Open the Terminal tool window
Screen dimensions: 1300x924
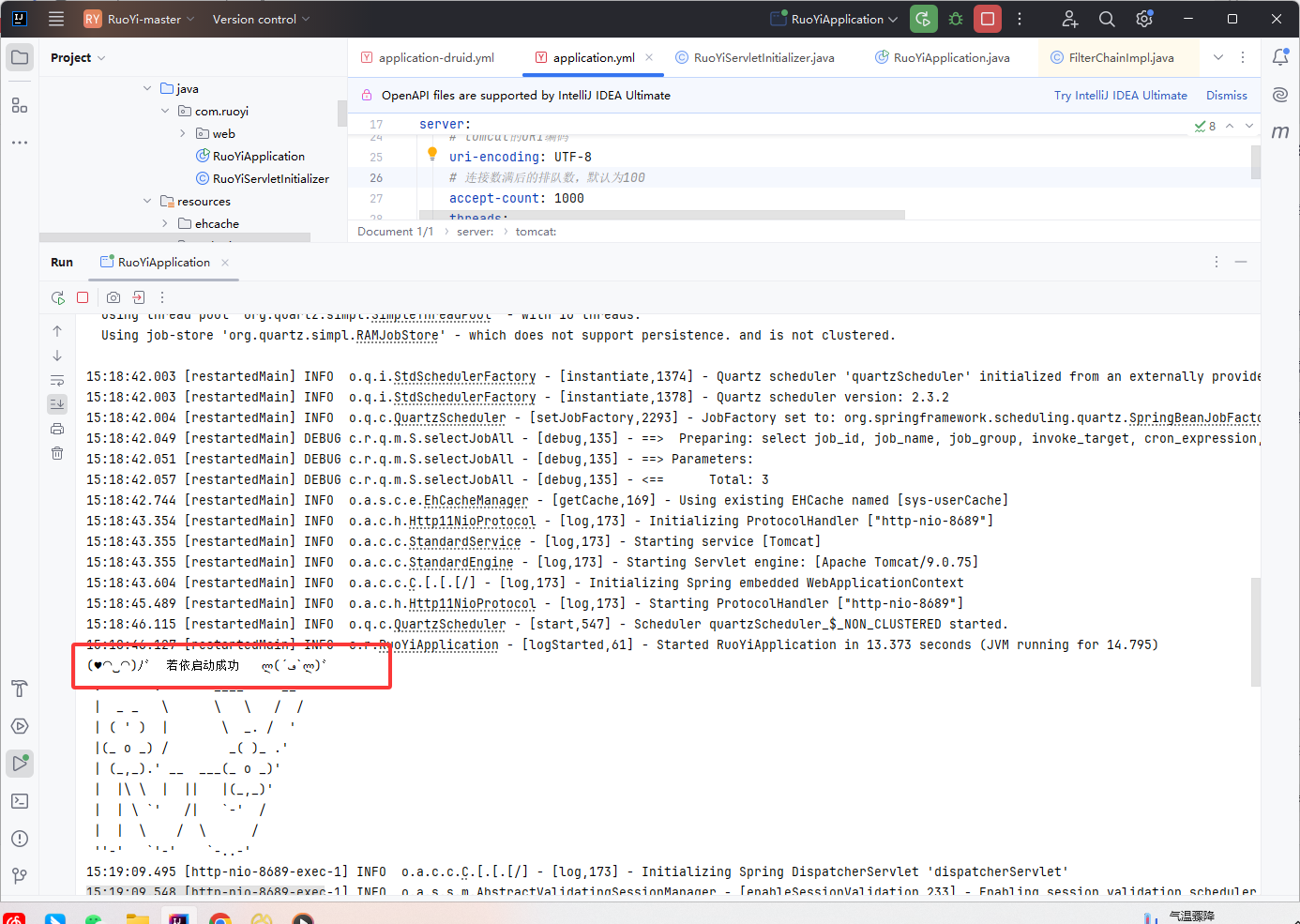click(20, 801)
